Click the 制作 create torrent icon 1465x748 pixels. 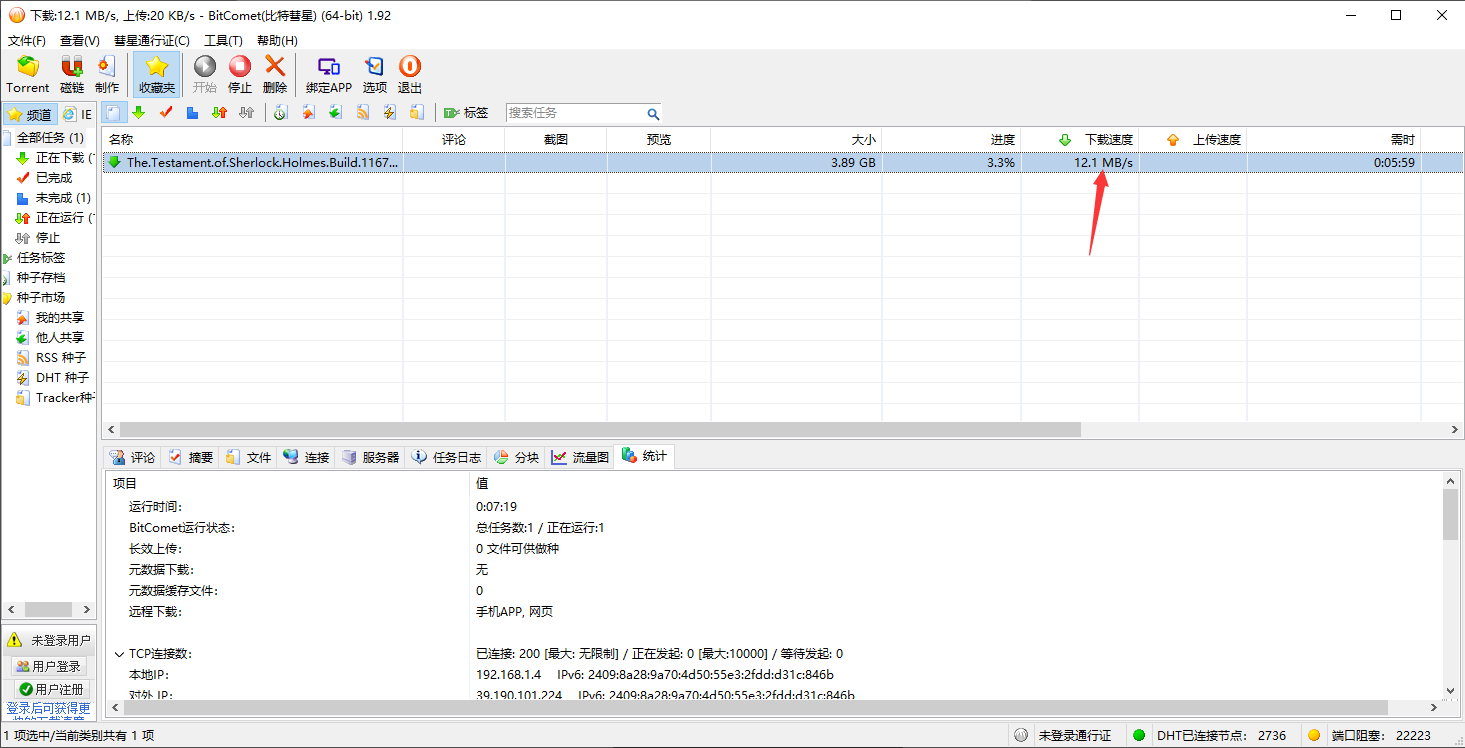coord(107,75)
